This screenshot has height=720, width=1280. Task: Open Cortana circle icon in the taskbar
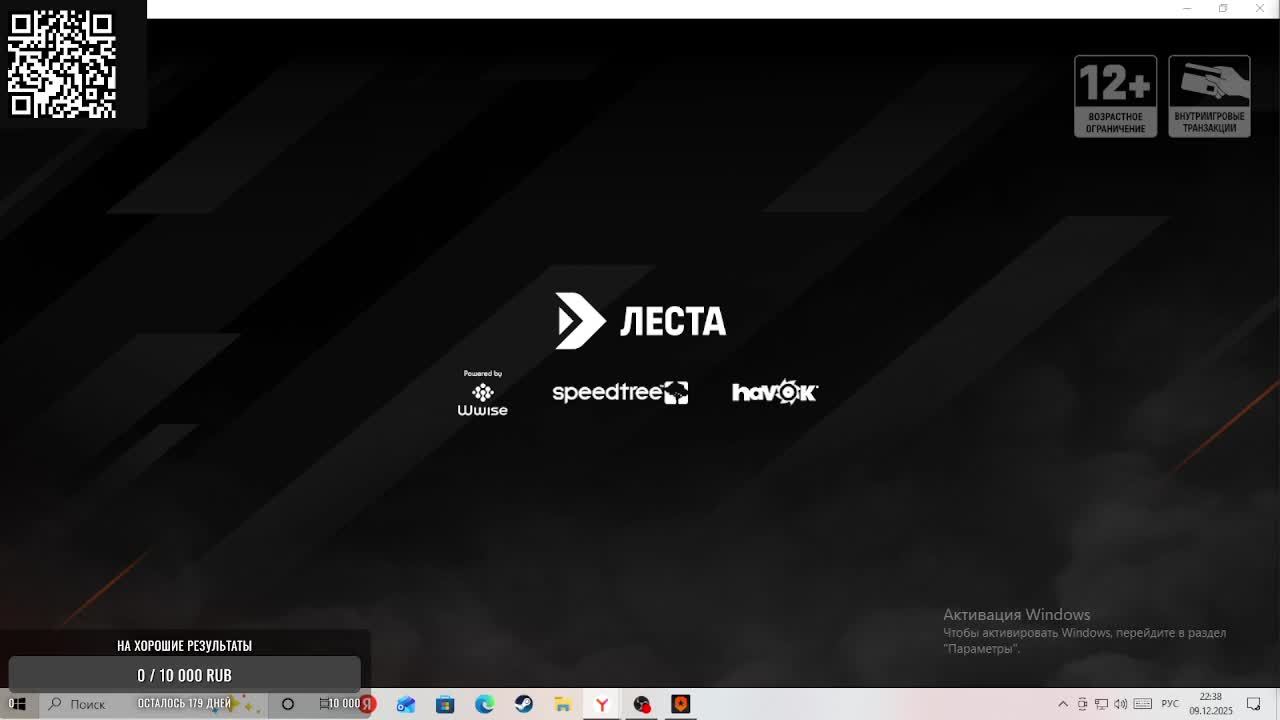pyautogui.click(x=288, y=704)
